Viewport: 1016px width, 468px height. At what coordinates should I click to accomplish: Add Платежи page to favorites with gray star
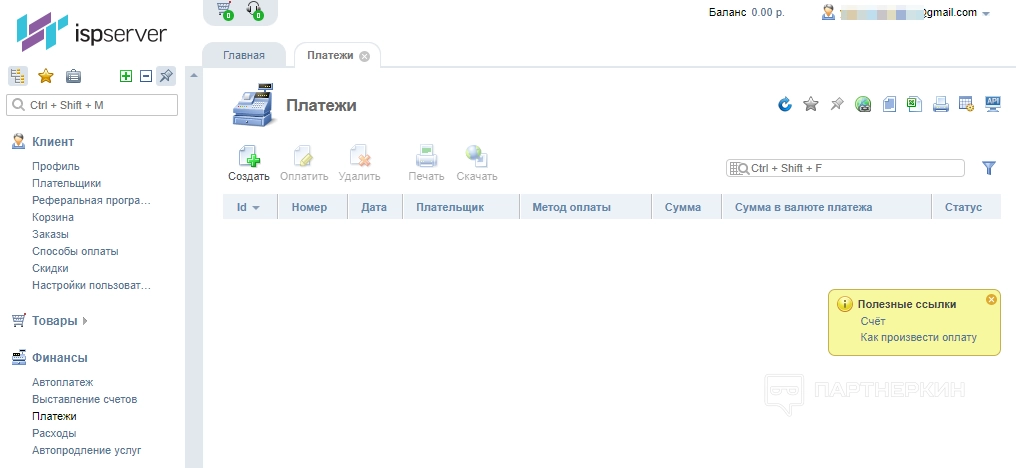811,104
